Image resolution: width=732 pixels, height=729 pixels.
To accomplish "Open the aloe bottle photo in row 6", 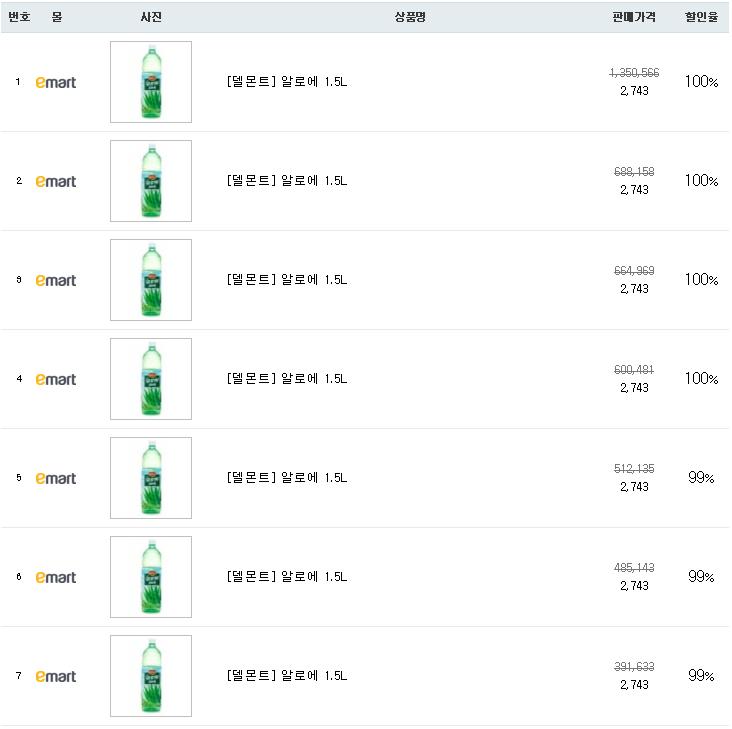I will click(151, 577).
